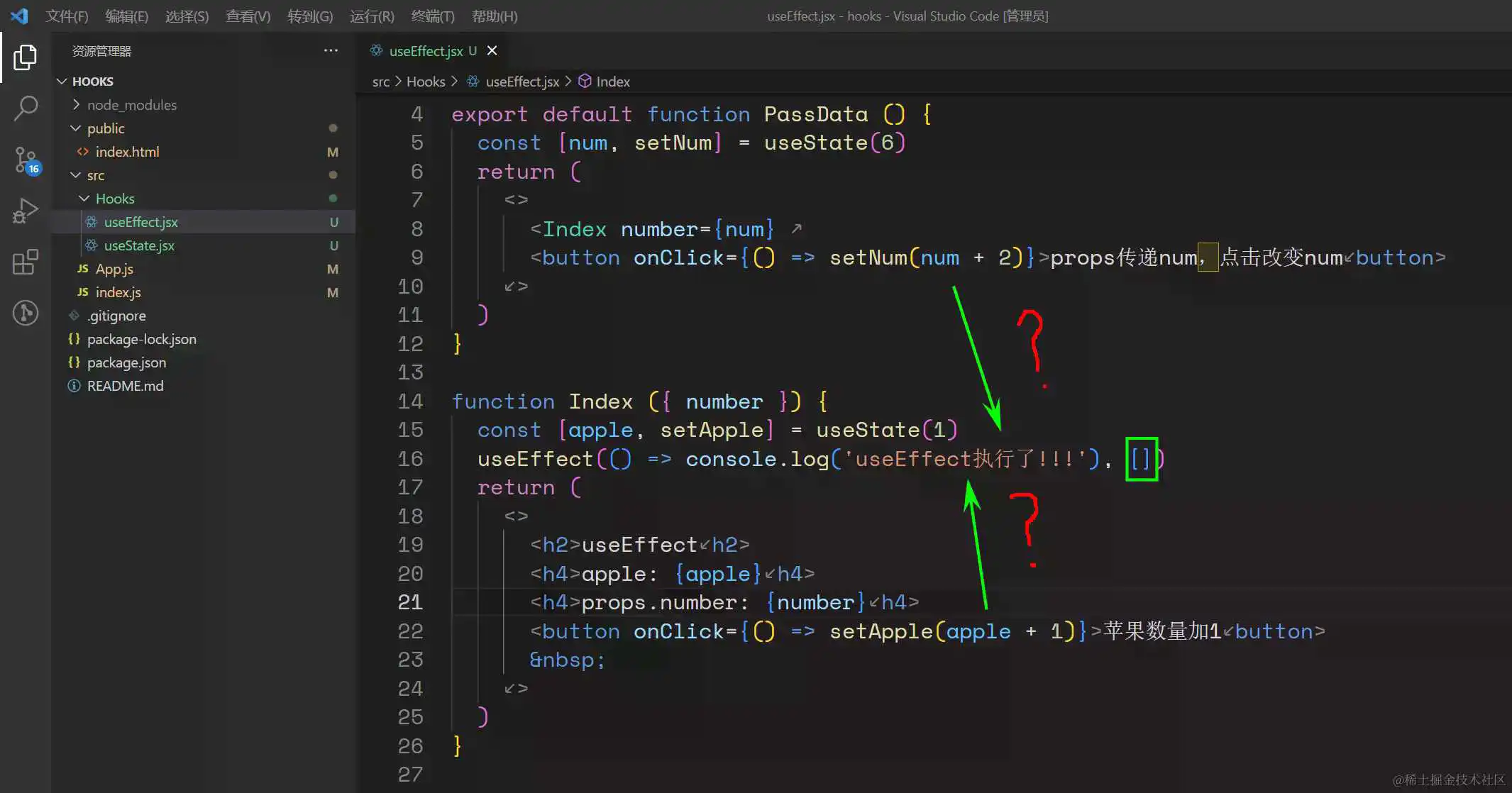This screenshot has height=793, width=1512.
Task: Expand the node_modules folder
Action: click(x=76, y=105)
